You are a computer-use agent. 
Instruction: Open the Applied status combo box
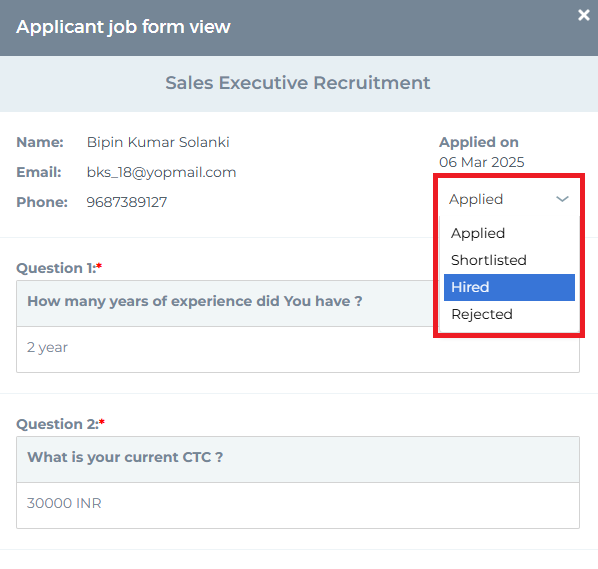click(509, 199)
